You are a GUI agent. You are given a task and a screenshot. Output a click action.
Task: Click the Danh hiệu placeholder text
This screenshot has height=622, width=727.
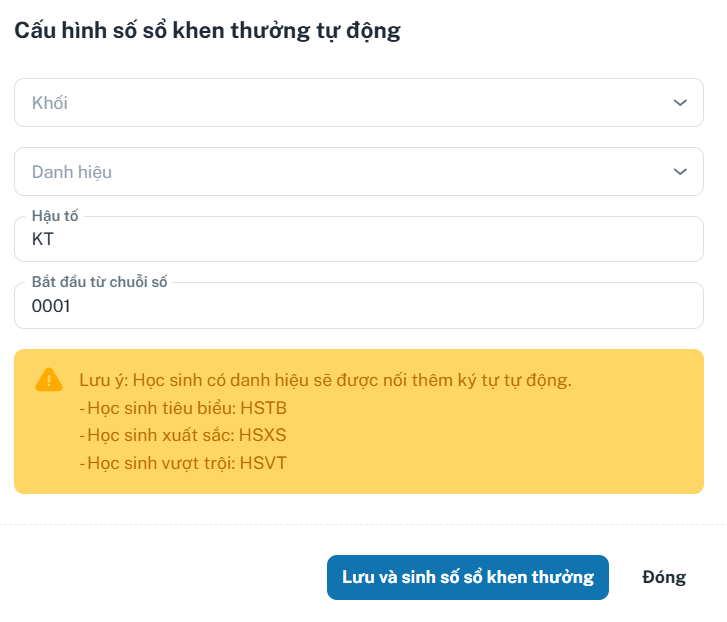[x=72, y=172]
